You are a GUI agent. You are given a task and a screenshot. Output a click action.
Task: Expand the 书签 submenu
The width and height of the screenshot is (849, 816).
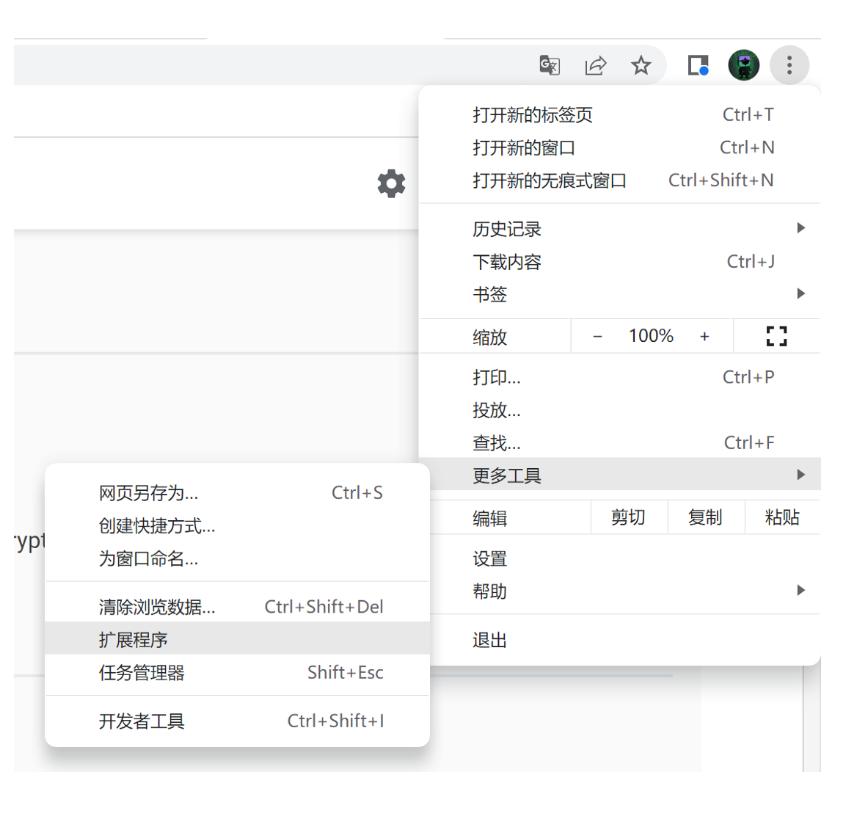point(620,295)
